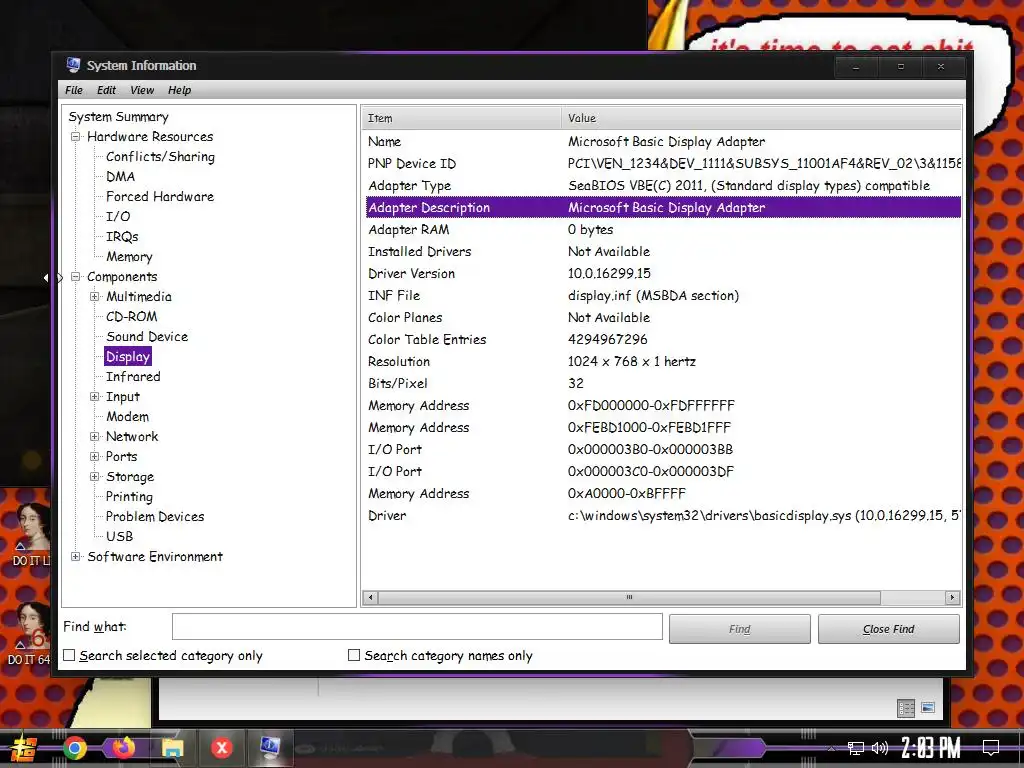Select Forced Hardware in the tree
Image resolution: width=1024 pixels, height=768 pixels.
(160, 197)
